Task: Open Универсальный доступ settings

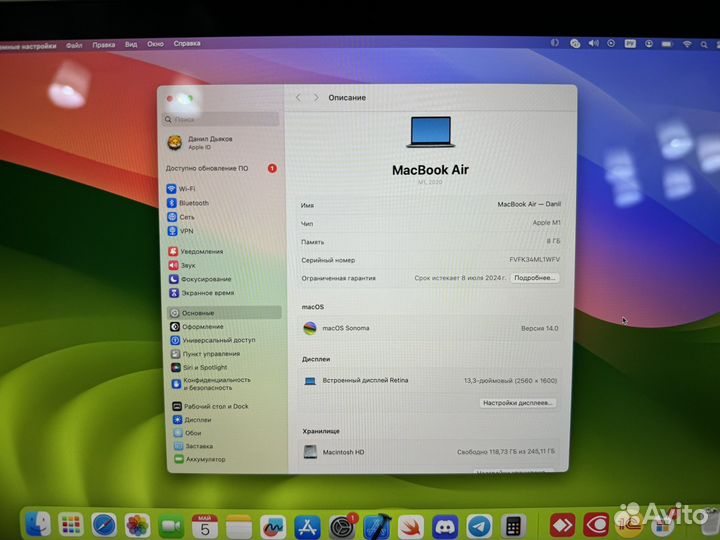Action: tap(213, 340)
